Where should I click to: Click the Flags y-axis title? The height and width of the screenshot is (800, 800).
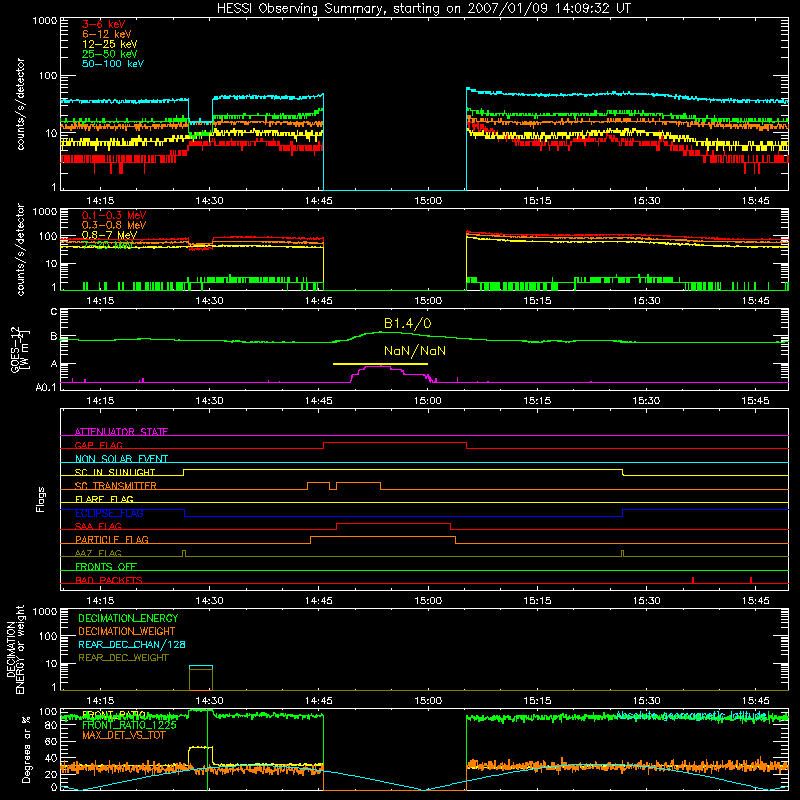tap(41, 499)
